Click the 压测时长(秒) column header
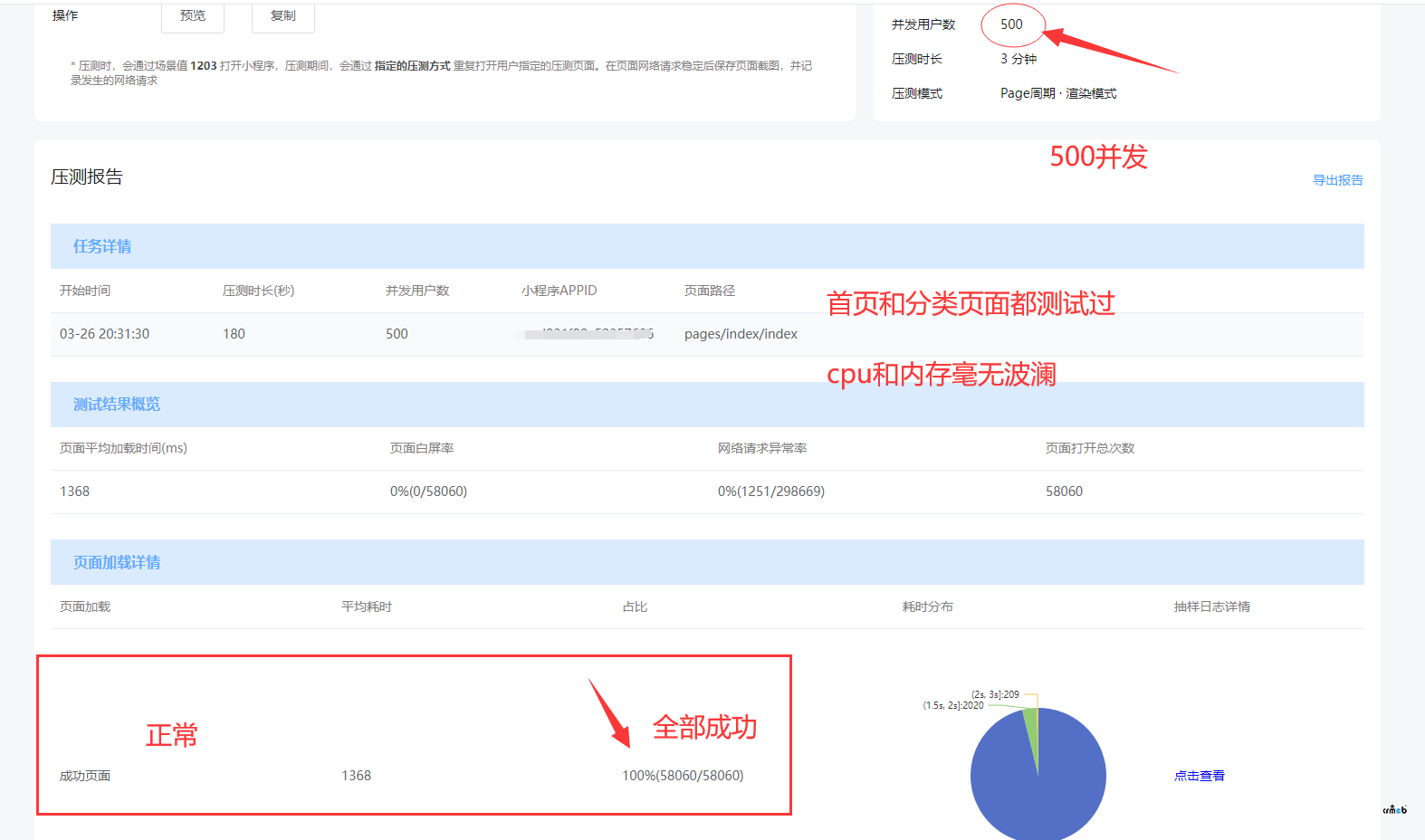Viewport: 1425px width, 840px height. point(259,291)
